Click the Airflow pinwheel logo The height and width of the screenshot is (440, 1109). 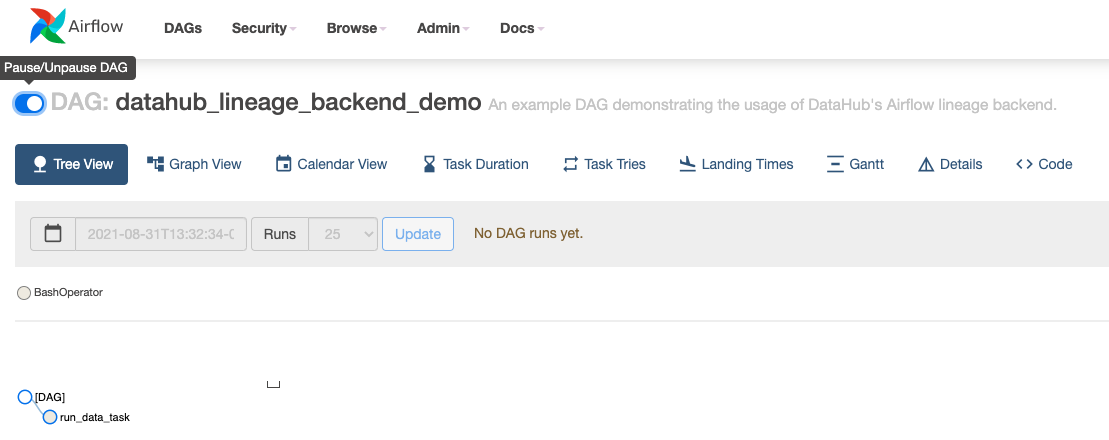[48, 27]
